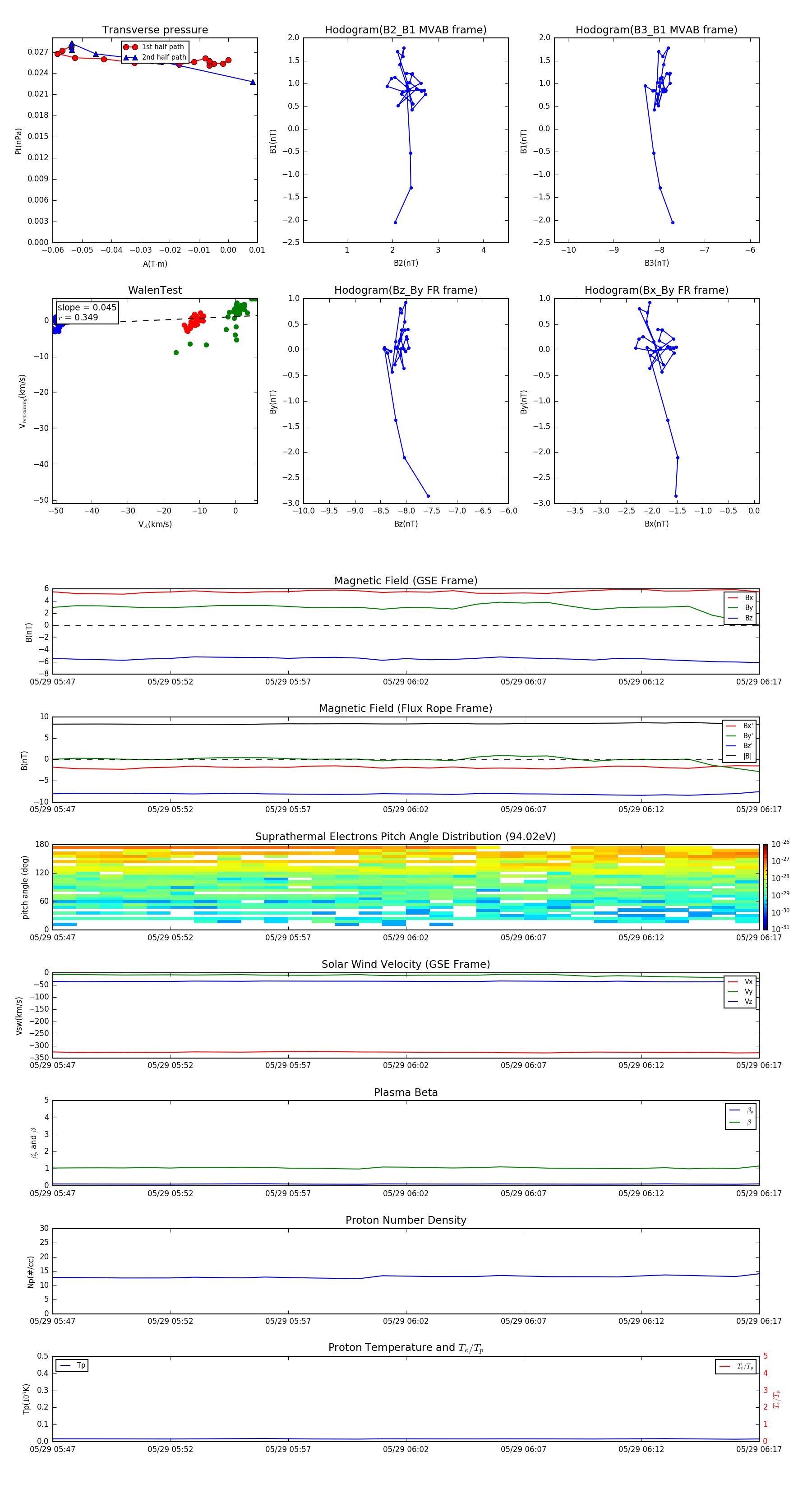Select the "1st half path" legend entry
This screenshot has width=812, height=1489.
[155, 47]
